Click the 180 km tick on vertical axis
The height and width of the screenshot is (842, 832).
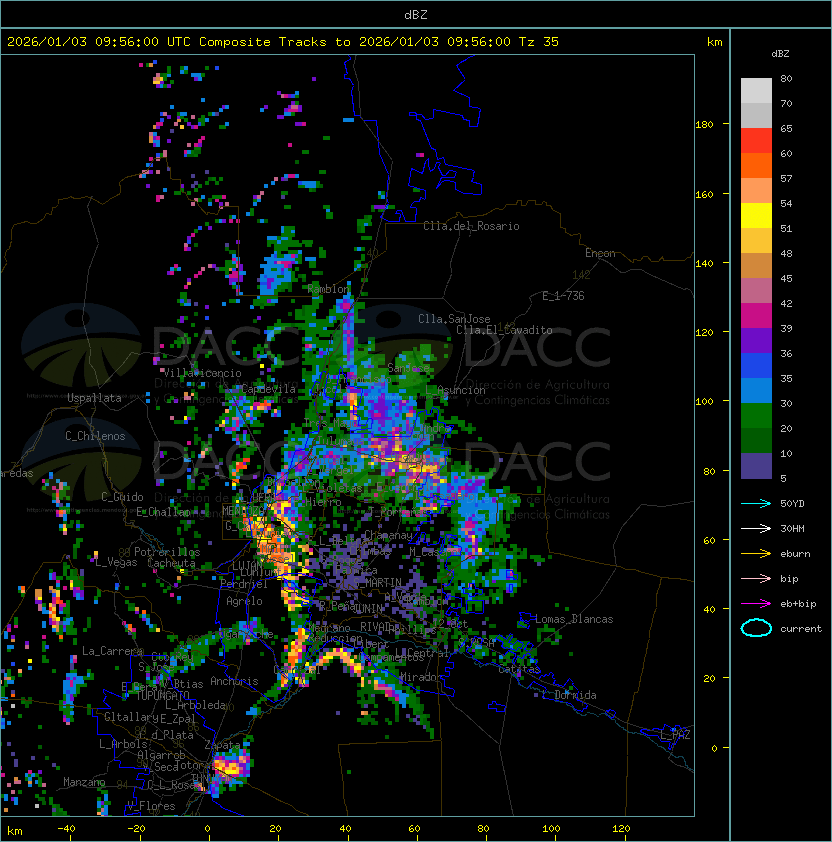click(x=704, y=124)
